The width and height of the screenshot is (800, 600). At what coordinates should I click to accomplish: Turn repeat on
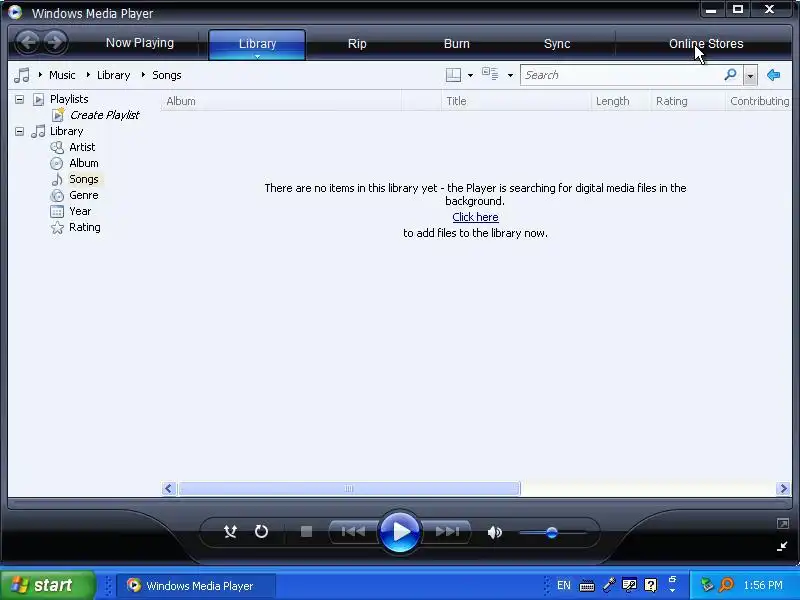pyautogui.click(x=261, y=532)
